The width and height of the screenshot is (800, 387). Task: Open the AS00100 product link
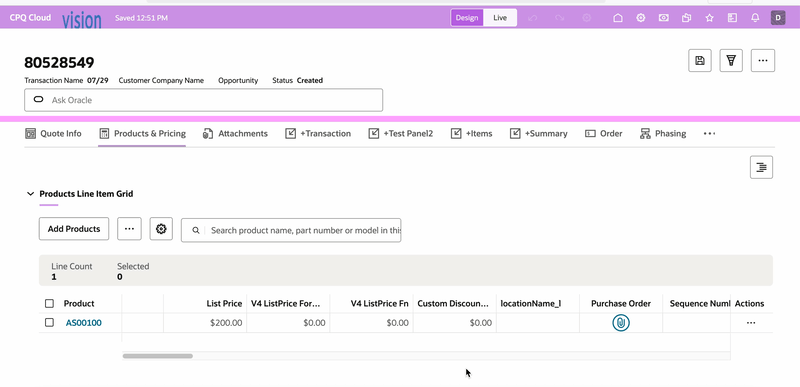point(84,323)
